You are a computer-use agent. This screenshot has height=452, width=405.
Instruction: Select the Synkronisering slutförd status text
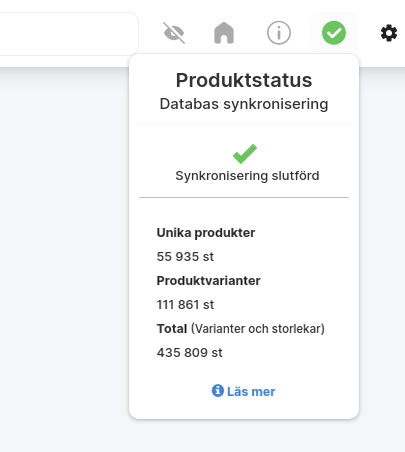tap(247, 176)
